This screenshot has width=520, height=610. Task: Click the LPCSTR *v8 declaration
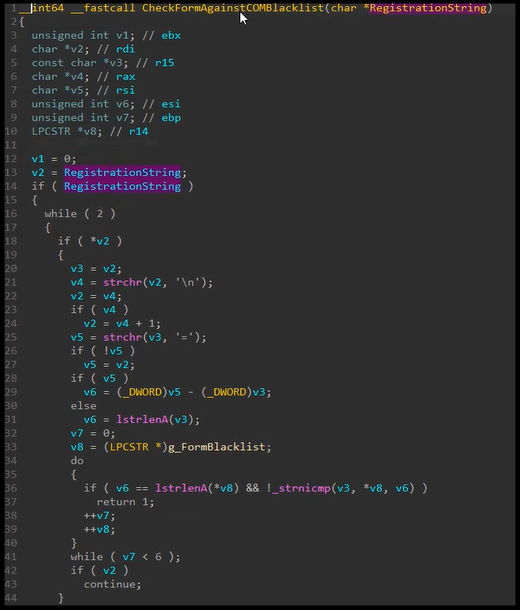(67, 131)
